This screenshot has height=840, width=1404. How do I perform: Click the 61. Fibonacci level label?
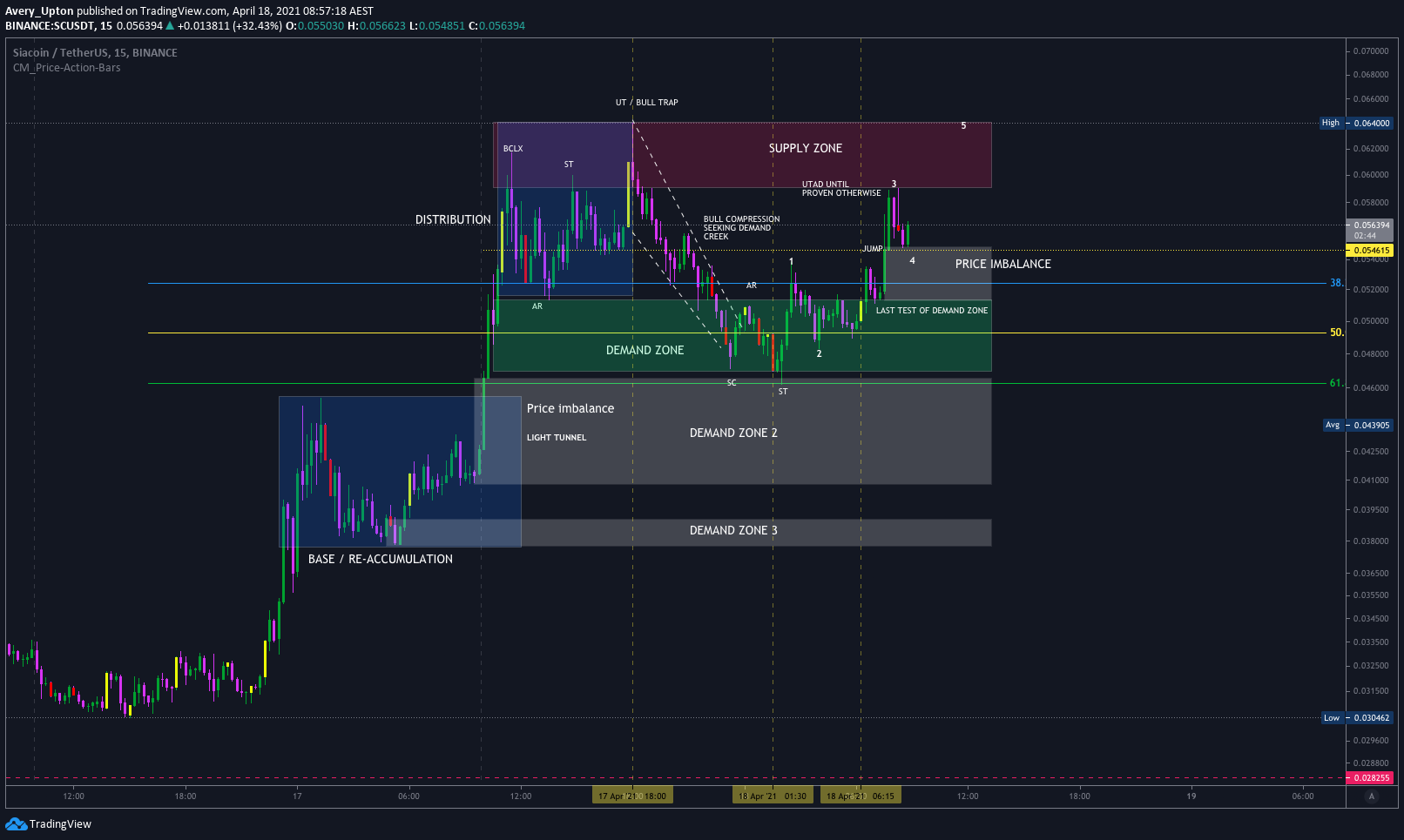pos(1337,383)
